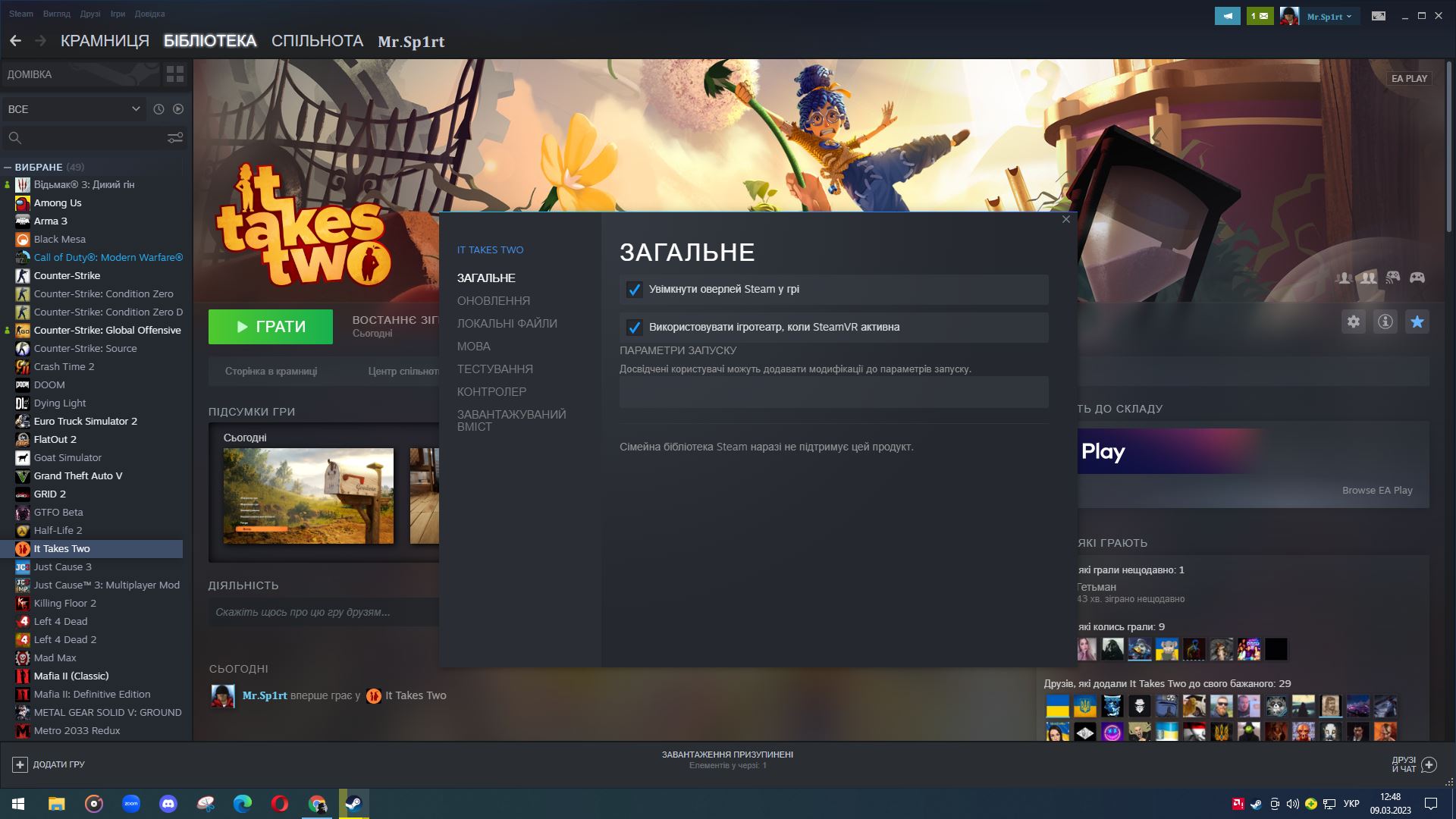Click the Mr.Sp1rt profile tab
Screen dimensions: 1456x819
[x=411, y=42]
